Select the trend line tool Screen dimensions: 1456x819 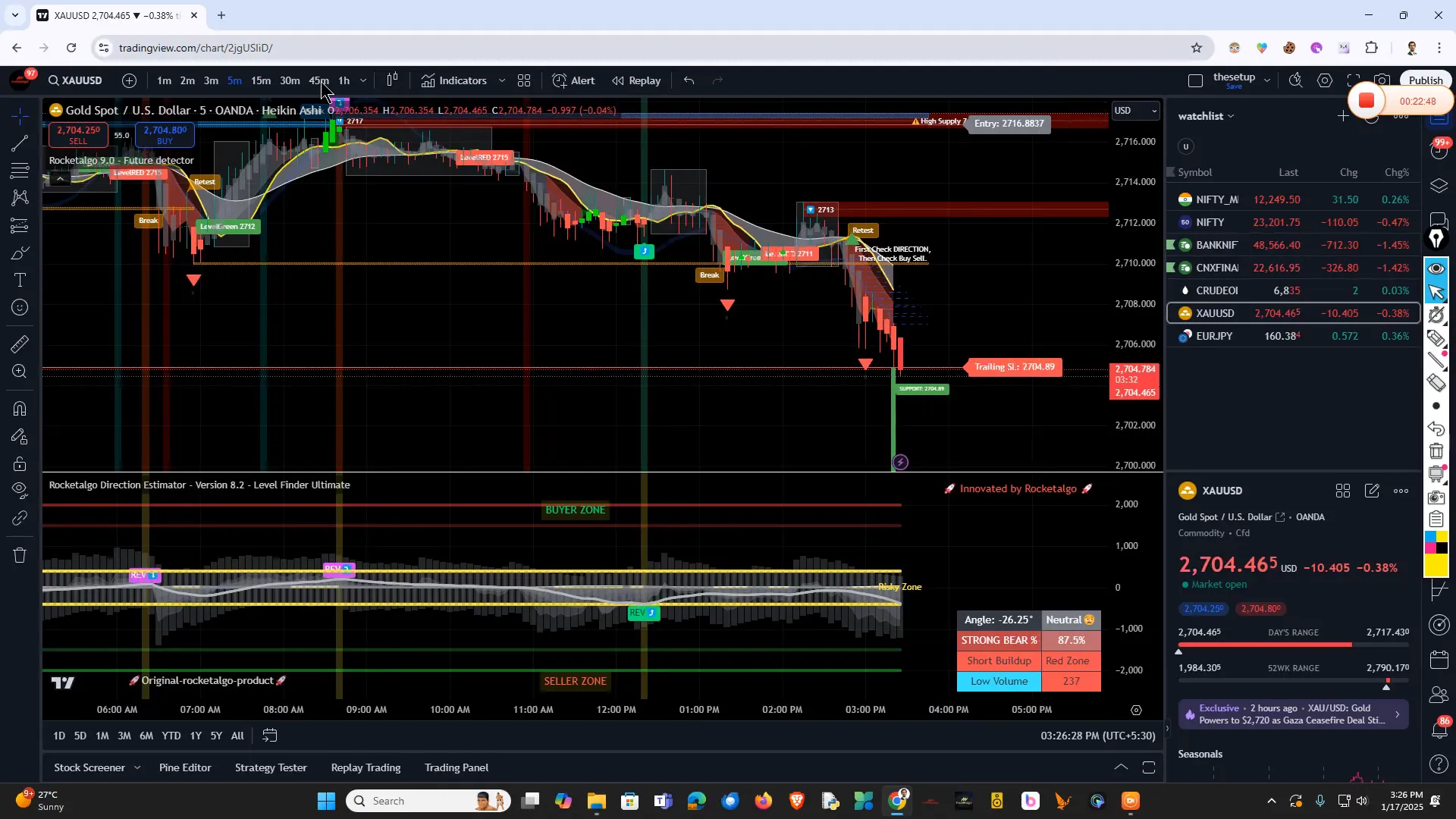click(x=19, y=144)
